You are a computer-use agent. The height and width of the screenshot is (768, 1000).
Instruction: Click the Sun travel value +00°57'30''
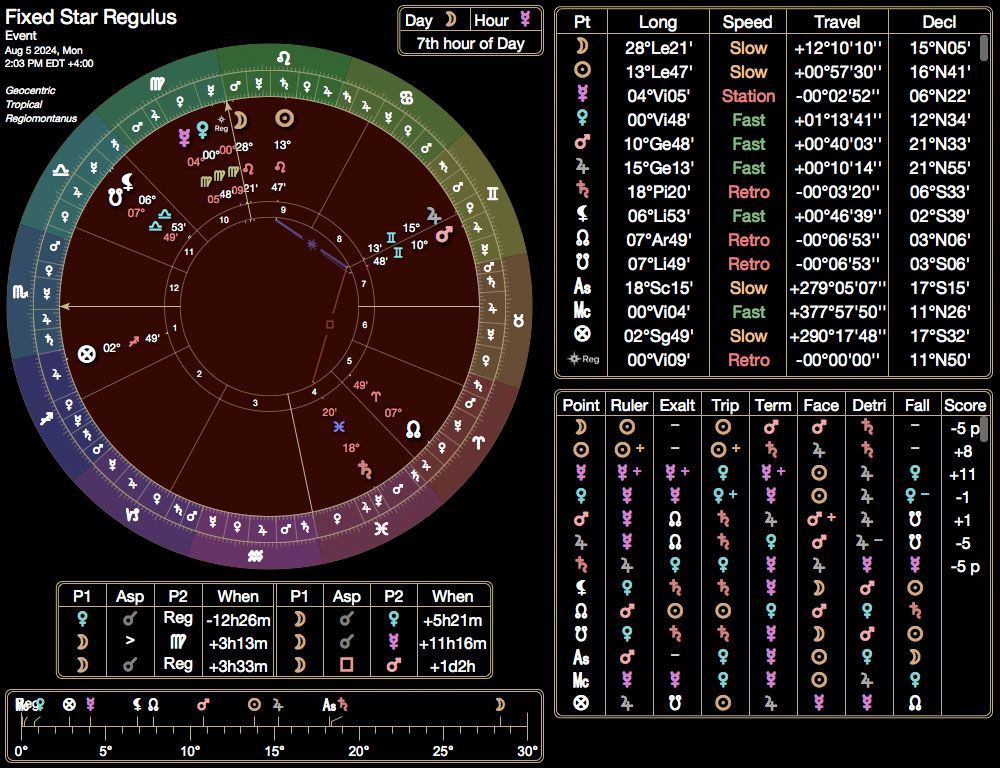(x=837, y=71)
